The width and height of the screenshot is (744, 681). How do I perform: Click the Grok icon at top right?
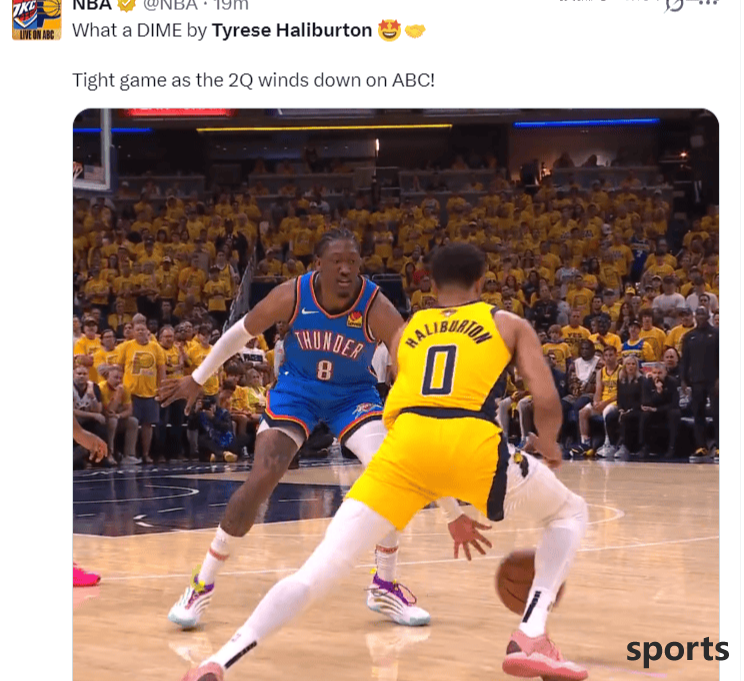coord(674,5)
